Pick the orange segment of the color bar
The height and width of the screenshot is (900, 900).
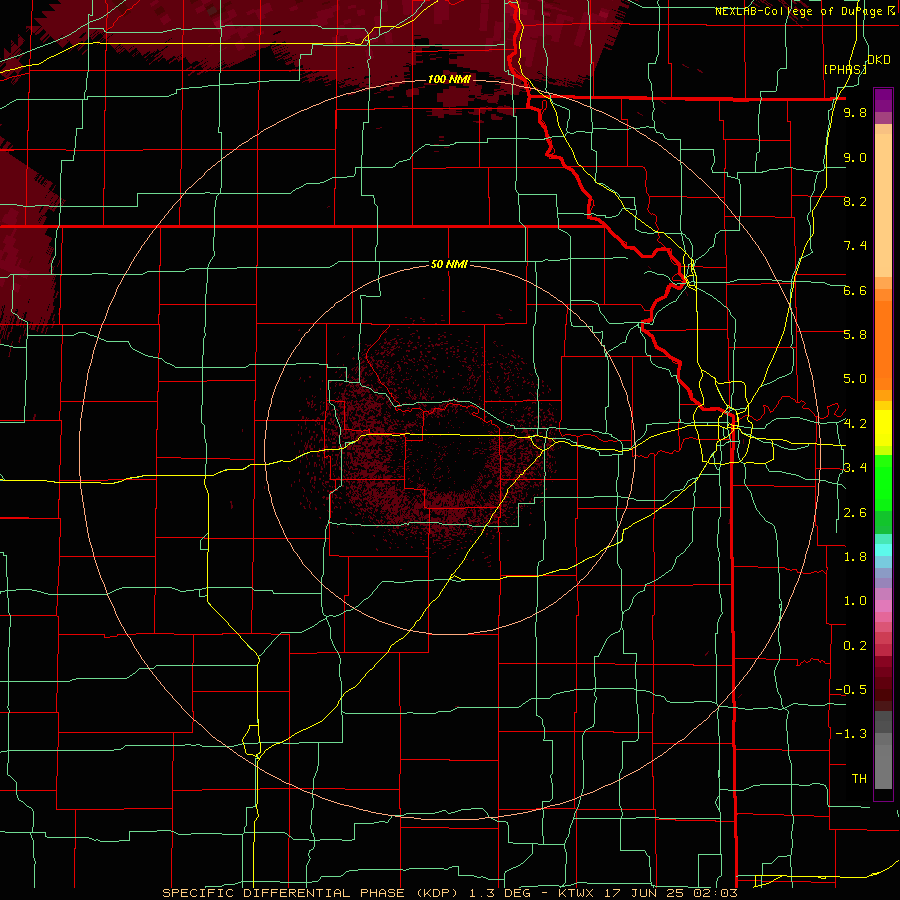point(883,346)
